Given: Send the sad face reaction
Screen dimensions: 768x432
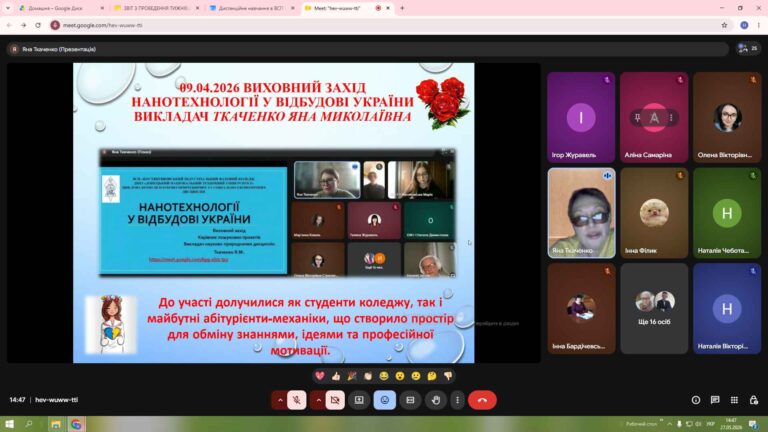Looking at the screenshot, I should point(416,376).
